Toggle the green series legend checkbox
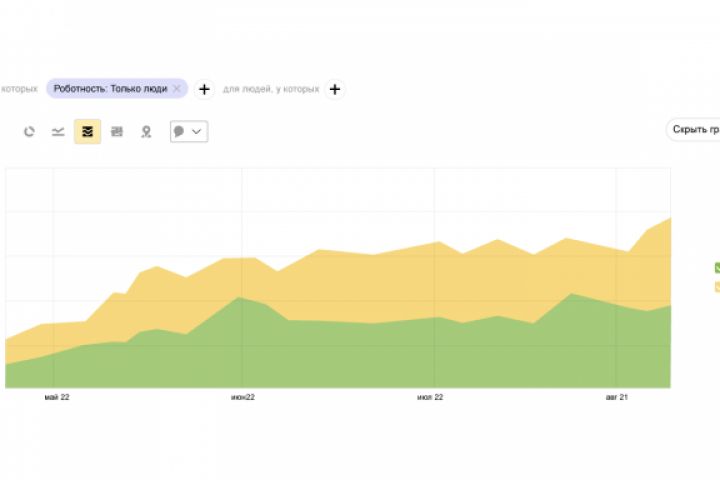Viewport: 720px width, 480px height. (x=717, y=268)
